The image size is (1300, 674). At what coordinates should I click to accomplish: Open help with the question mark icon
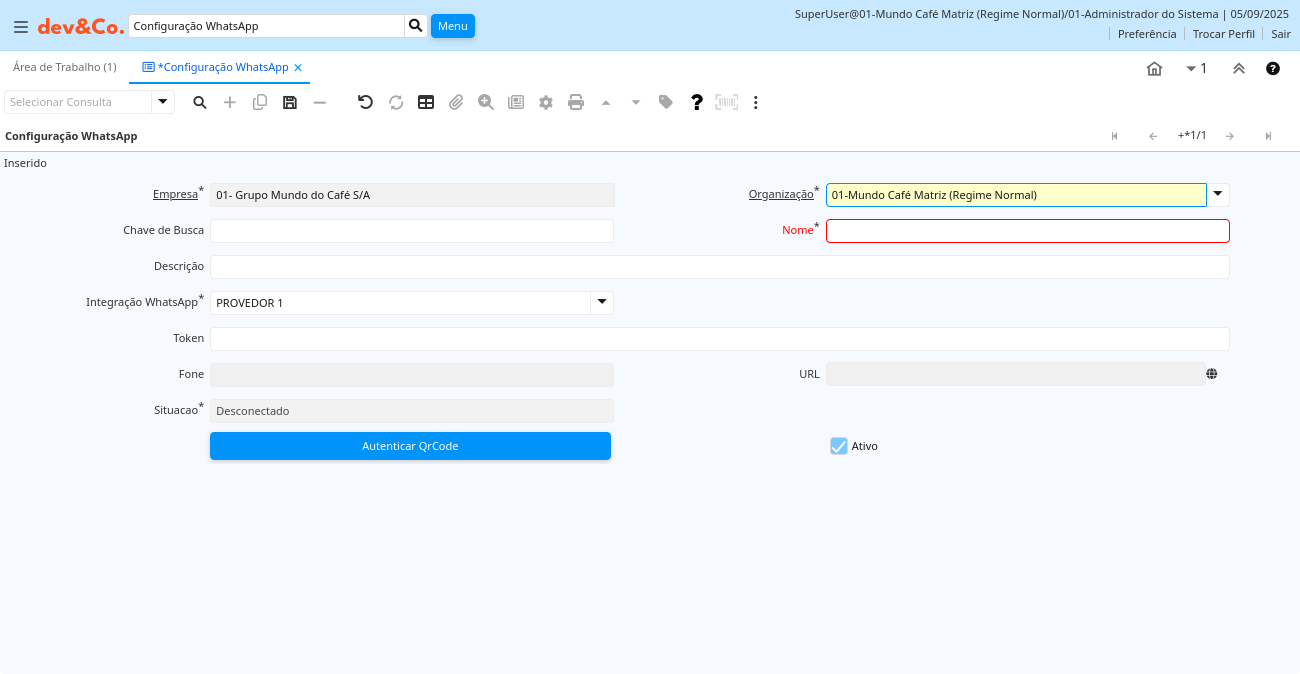tap(697, 102)
